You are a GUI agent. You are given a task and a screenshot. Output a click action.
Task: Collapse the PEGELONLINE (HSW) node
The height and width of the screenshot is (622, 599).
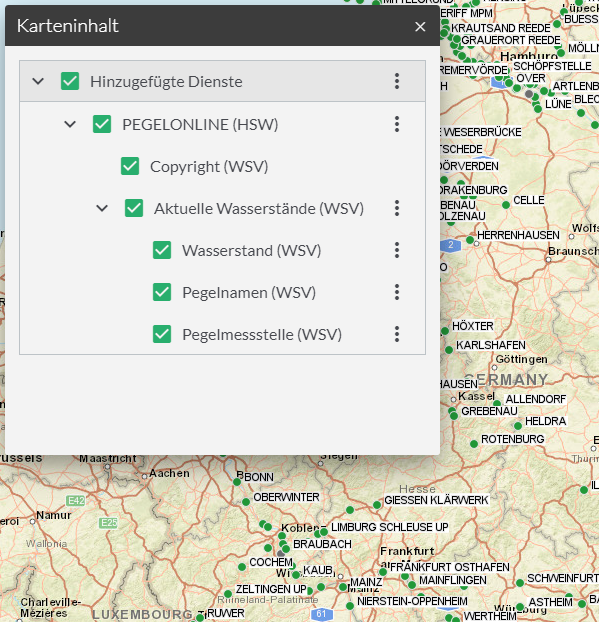pyautogui.click(x=70, y=124)
